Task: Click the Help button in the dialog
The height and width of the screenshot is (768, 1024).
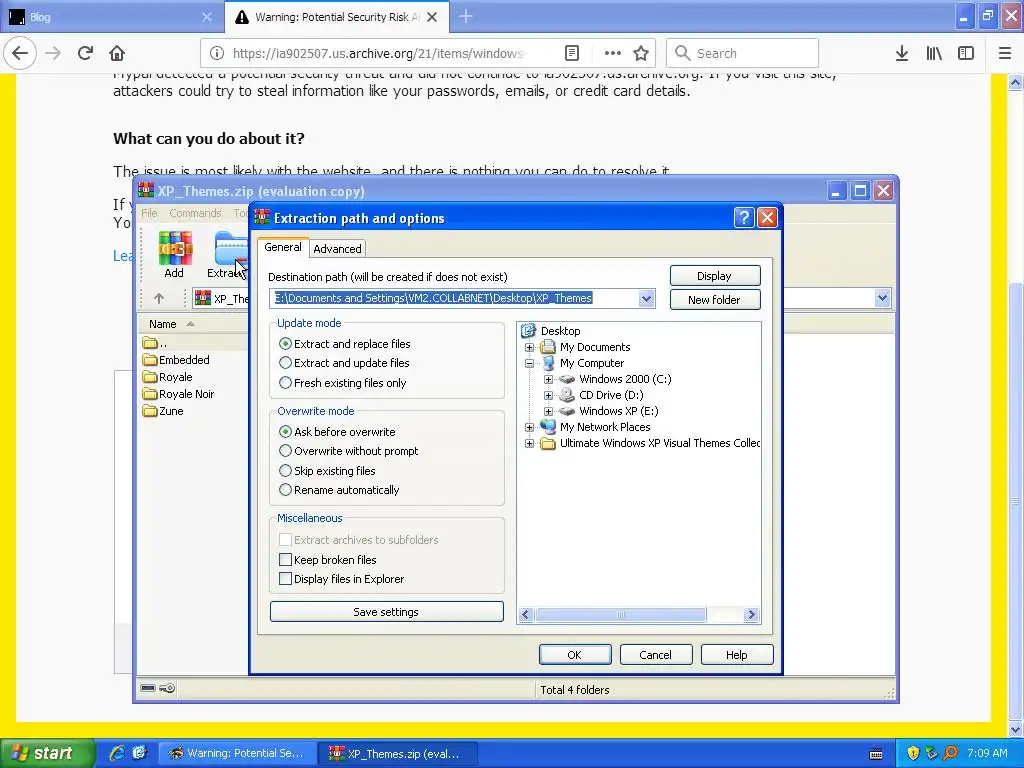Action: click(737, 654)
